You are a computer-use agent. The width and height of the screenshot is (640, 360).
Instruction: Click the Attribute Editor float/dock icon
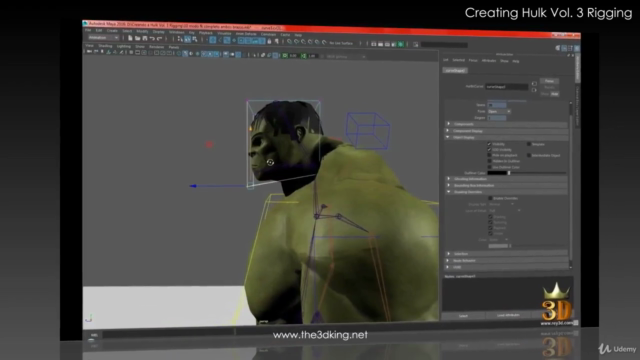point(568,55)
